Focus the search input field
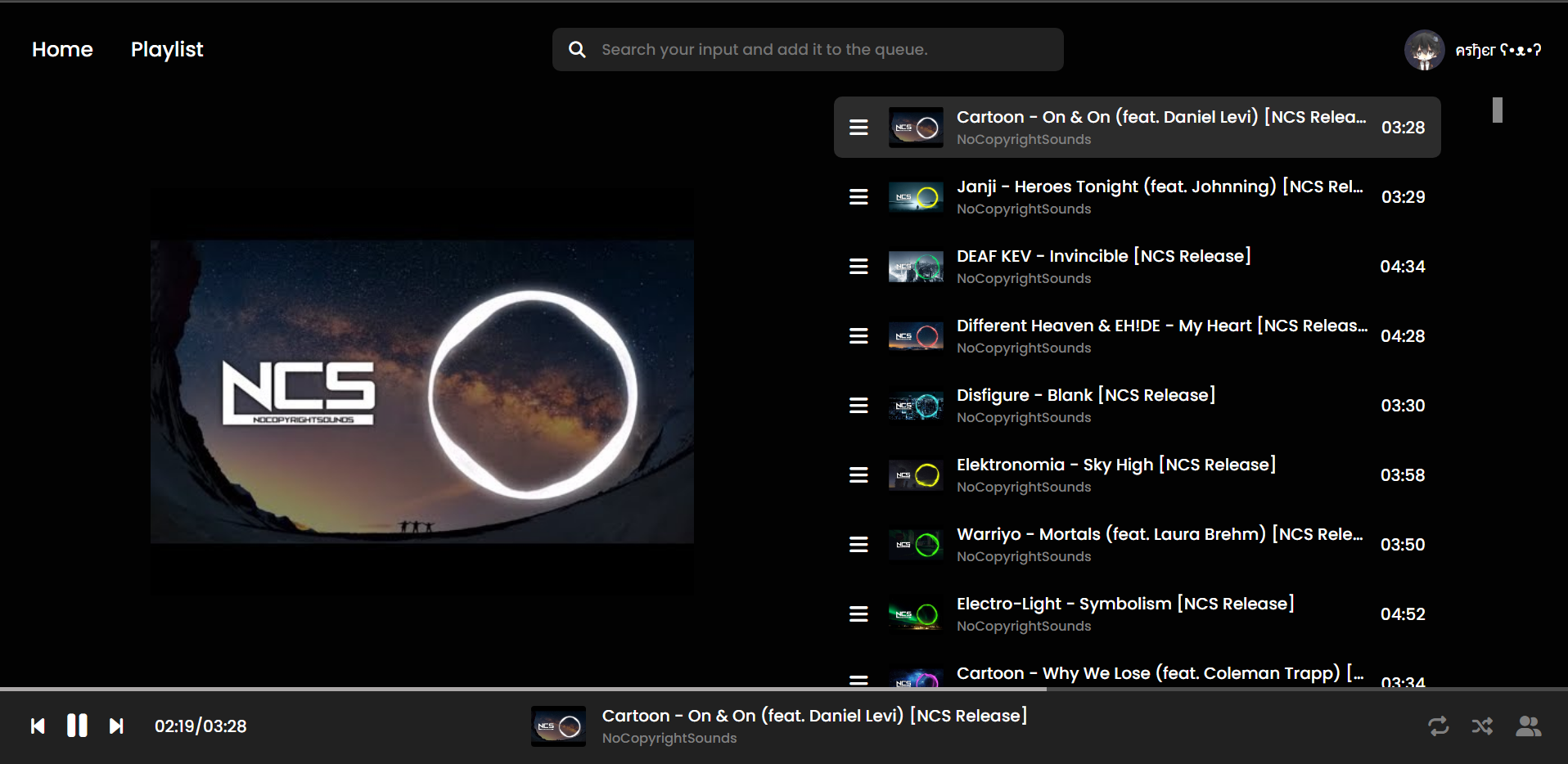The image size is (1568, 764). click(x=808, y=50)
